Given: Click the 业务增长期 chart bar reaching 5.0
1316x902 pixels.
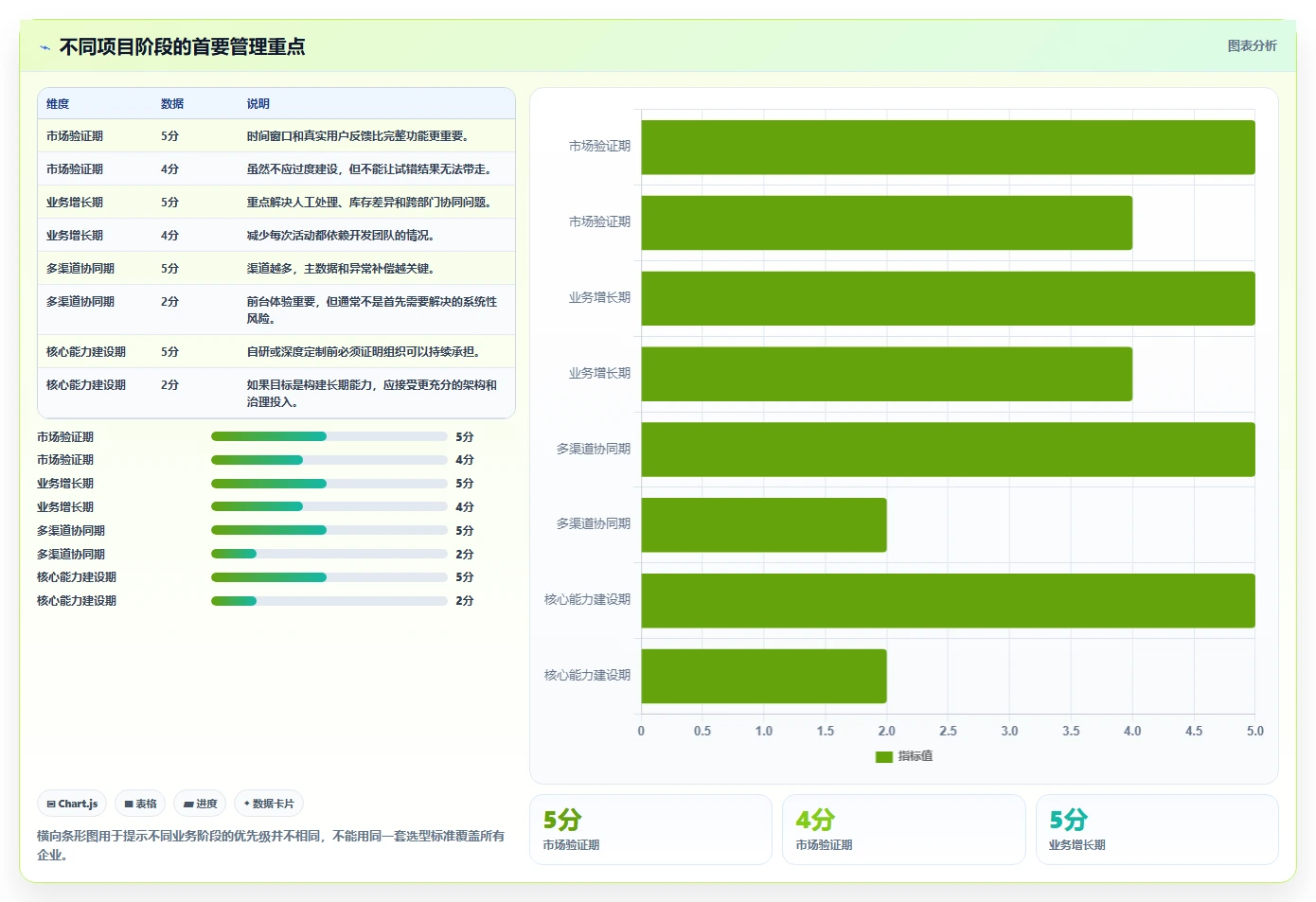Looking at the screenshot, I should click(x=948, y=298).
